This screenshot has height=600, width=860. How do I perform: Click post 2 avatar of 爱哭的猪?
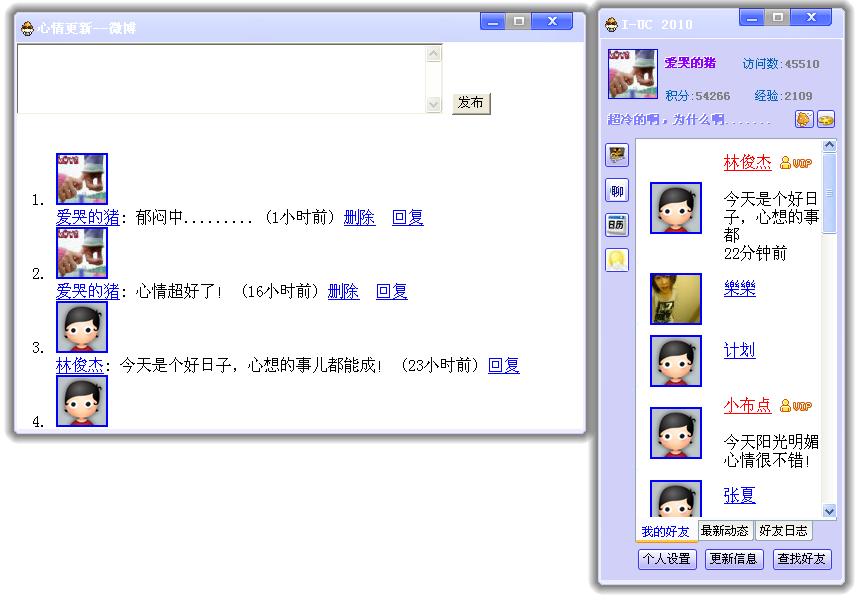pos(82,253)
